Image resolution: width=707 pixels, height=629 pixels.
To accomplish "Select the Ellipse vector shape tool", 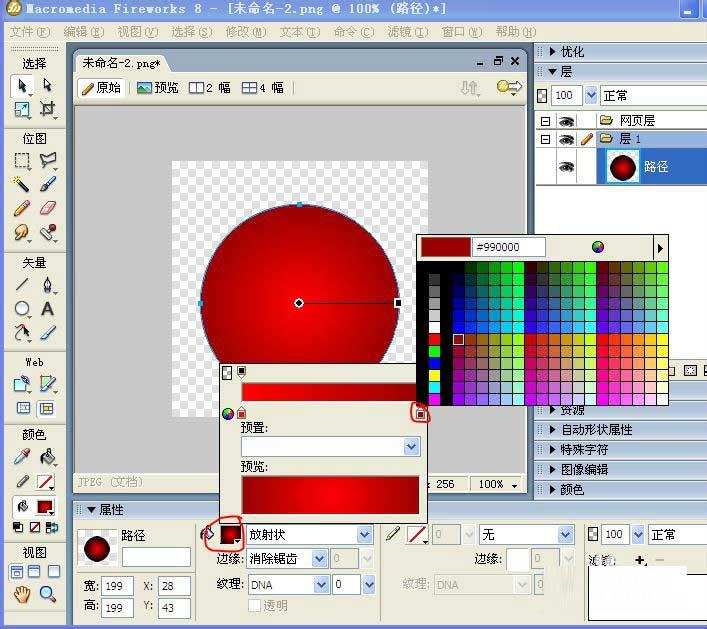I will [x=21, y=309].
